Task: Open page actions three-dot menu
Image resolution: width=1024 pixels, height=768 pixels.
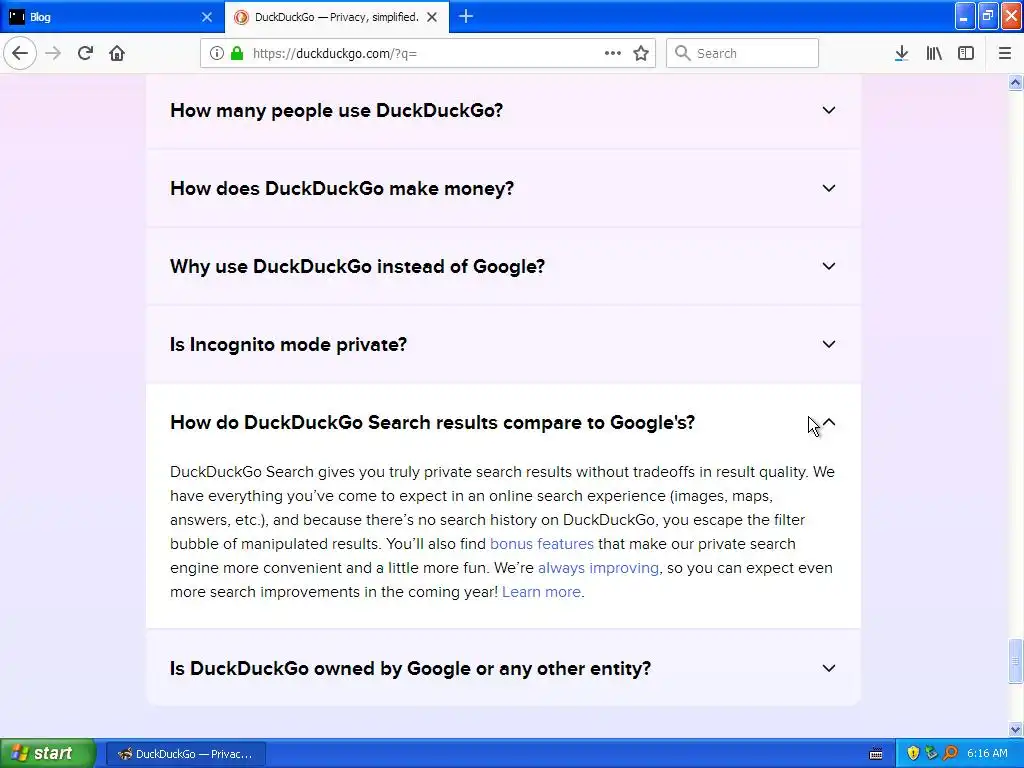Action: [613, 54]
